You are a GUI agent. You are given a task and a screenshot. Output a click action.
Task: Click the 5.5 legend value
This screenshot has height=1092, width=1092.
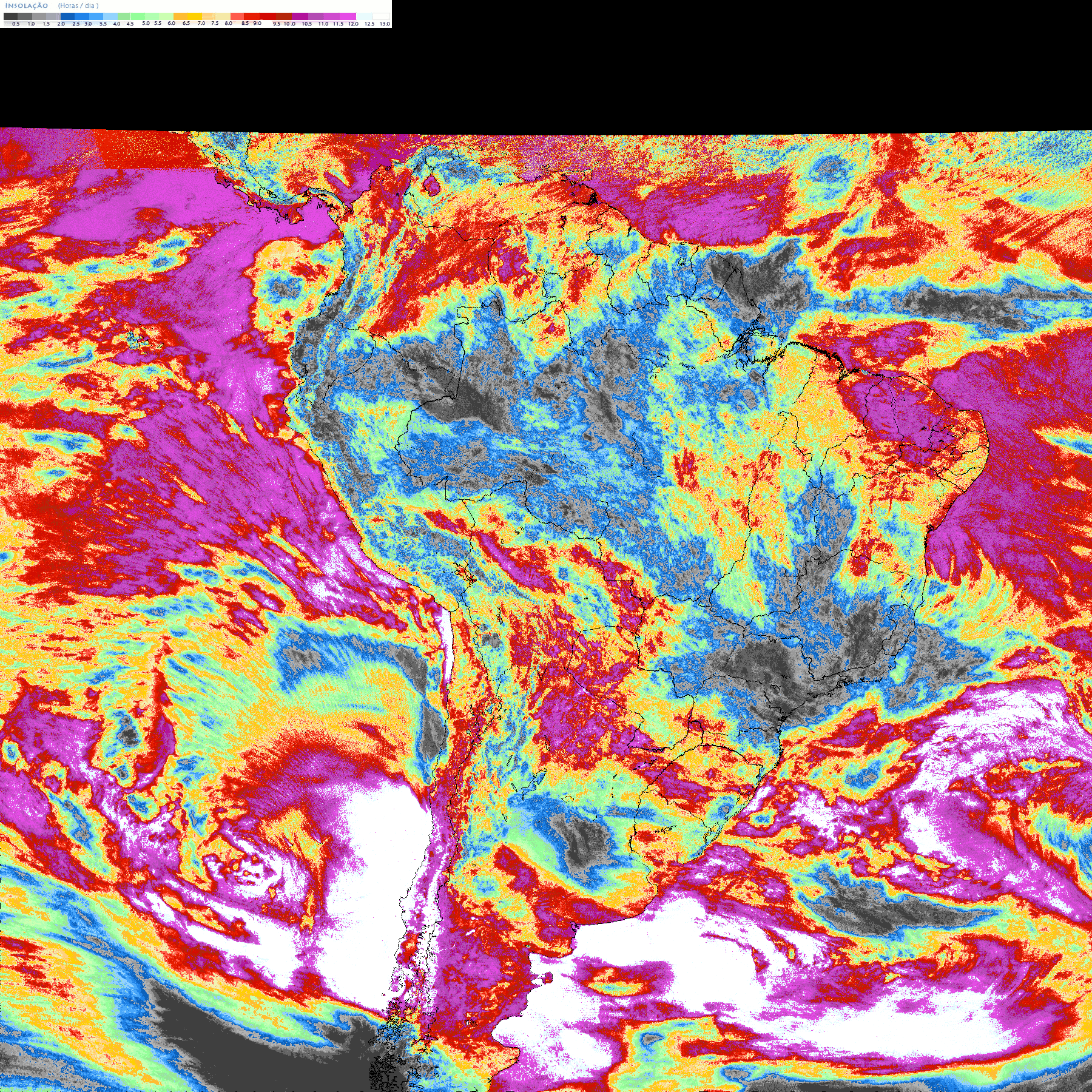158,23
